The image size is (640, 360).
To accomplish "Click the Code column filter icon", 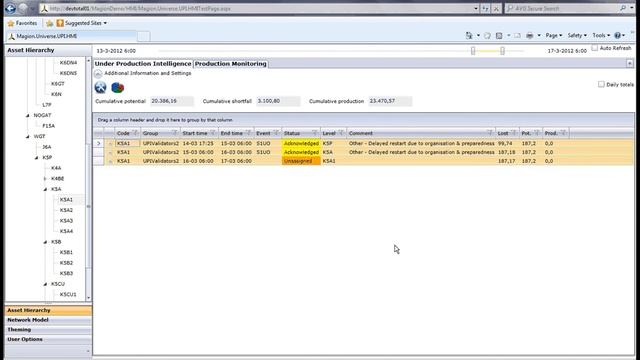I will click(x=135, y=133).
